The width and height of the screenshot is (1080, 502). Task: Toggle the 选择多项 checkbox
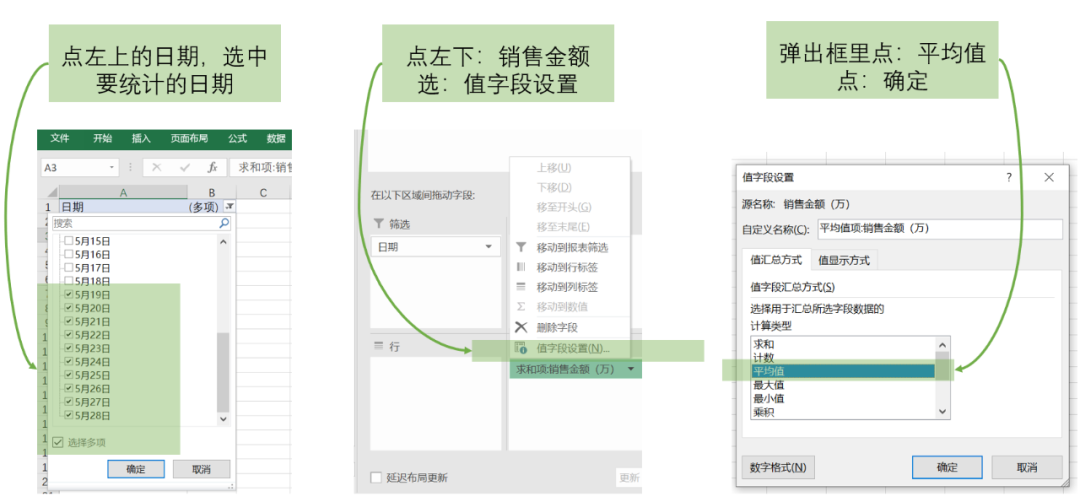(x=58, y=442)
